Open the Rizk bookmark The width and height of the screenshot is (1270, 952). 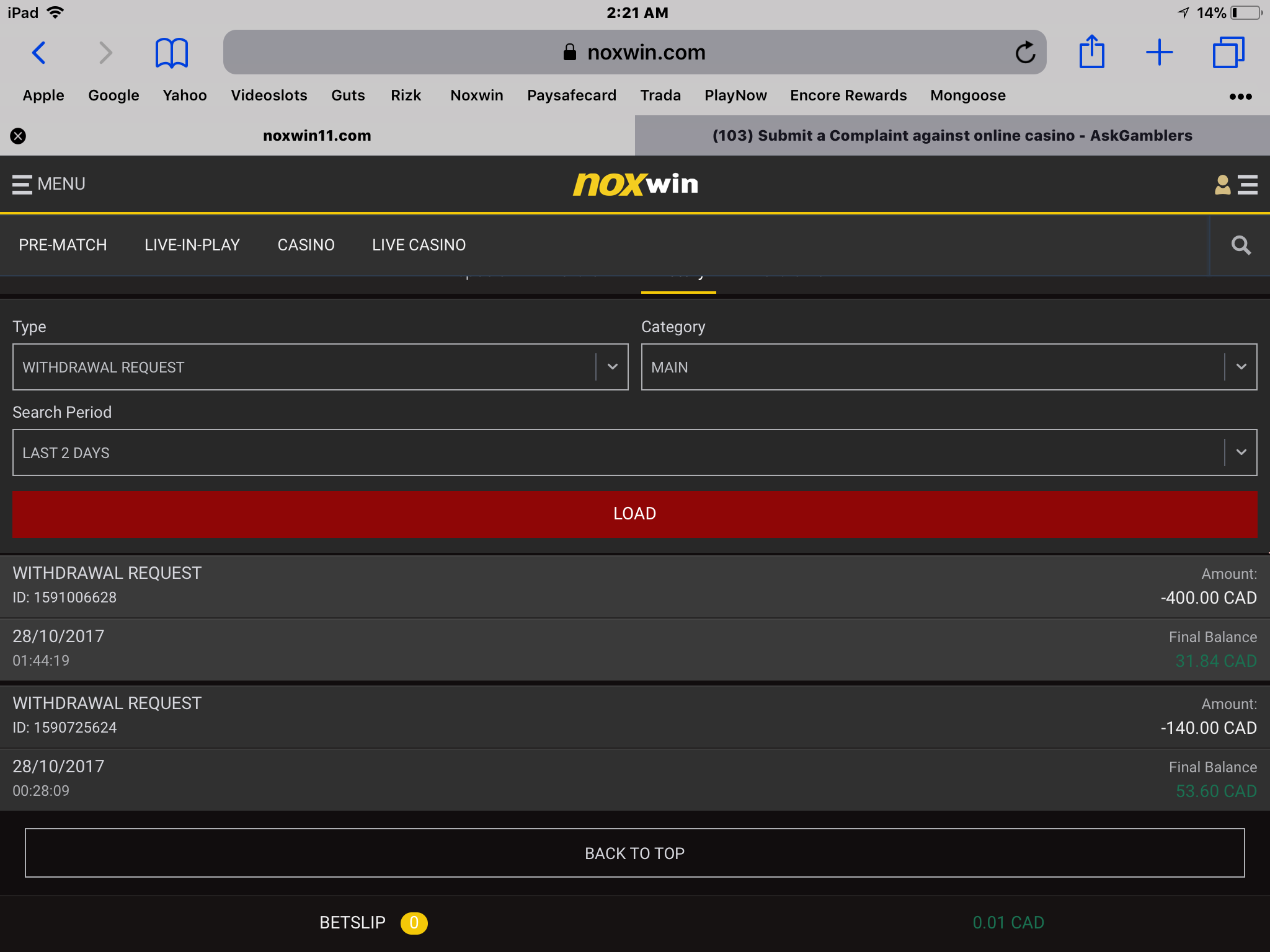[406, 95]
